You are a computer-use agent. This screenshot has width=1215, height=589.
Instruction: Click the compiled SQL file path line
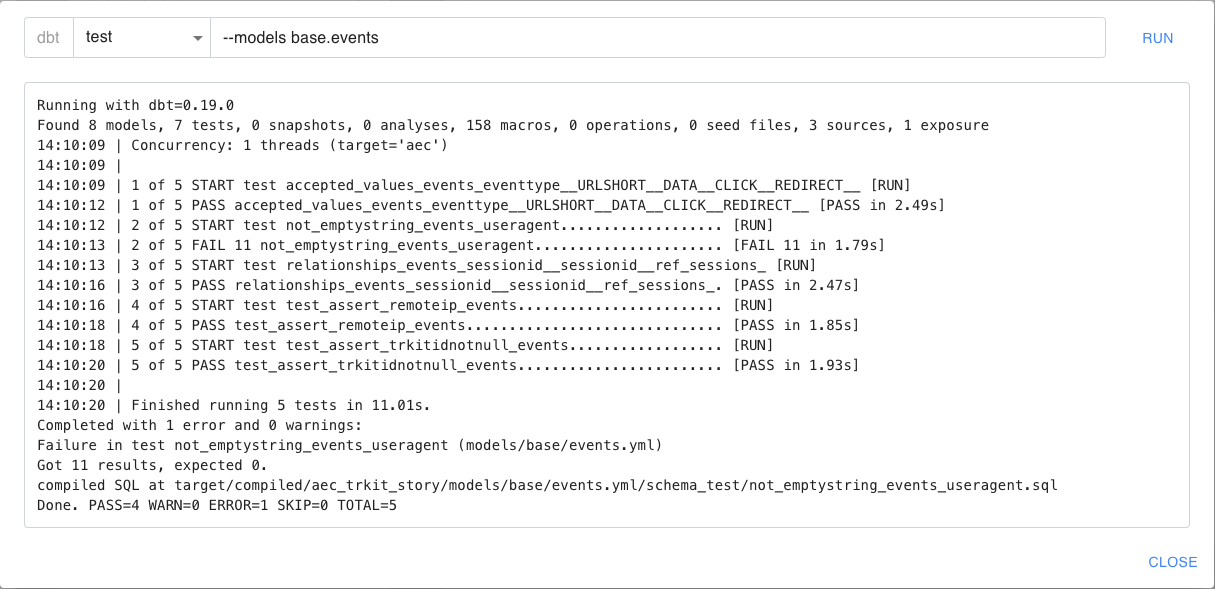547,485
